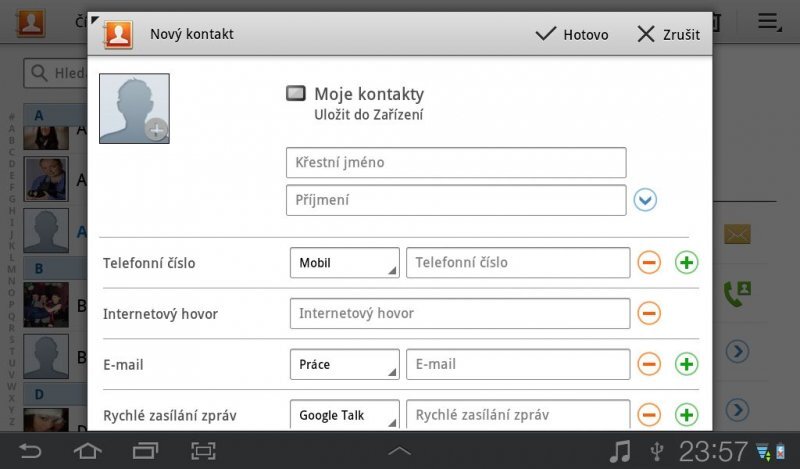Tap the battery status icon in system bar
Image resolution: width=800 pixels, height=469 pixels.
point(780,452)
